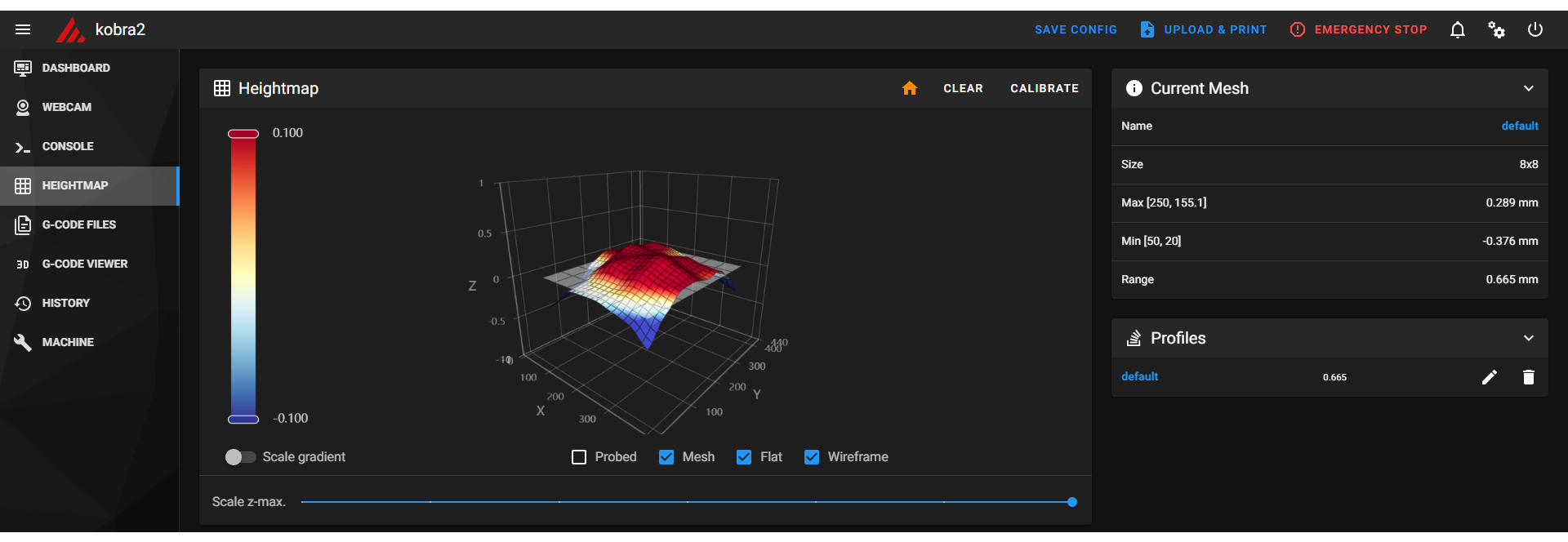Click the hamburger menu icon

(x=23, y=29)
